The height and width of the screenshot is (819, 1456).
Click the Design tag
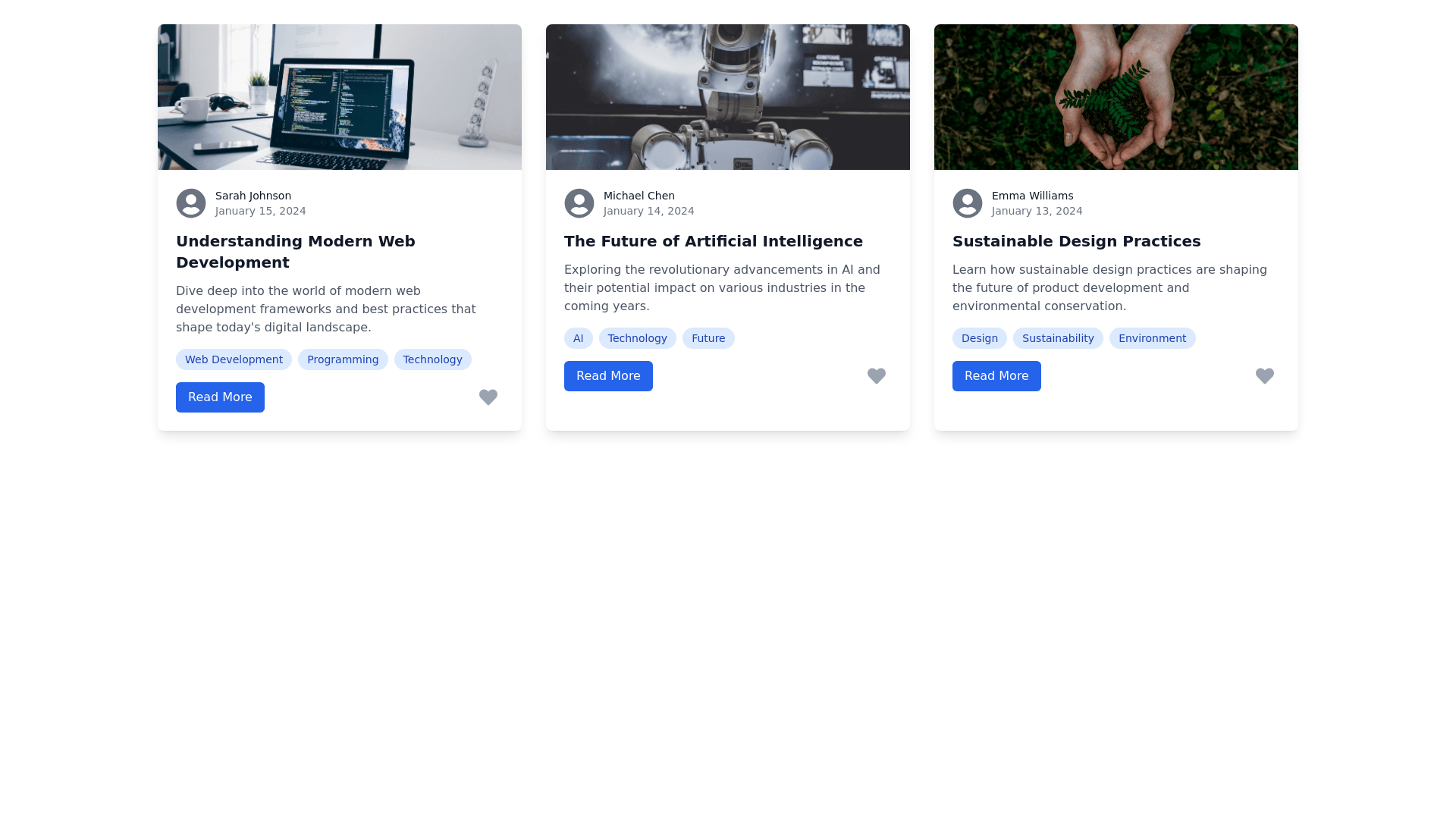click(979, 338)
